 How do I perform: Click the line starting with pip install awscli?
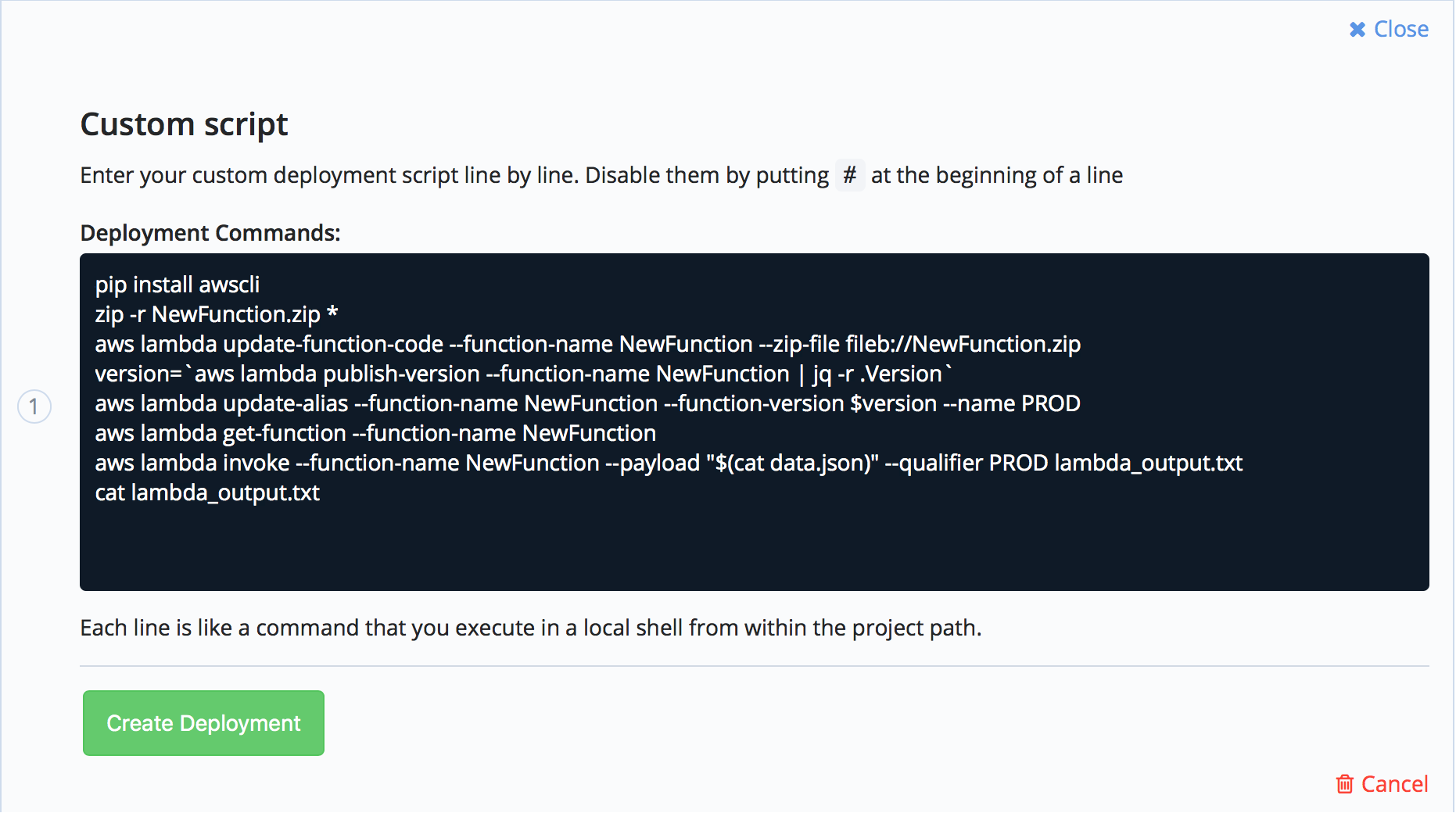click(x=178, y=285)
